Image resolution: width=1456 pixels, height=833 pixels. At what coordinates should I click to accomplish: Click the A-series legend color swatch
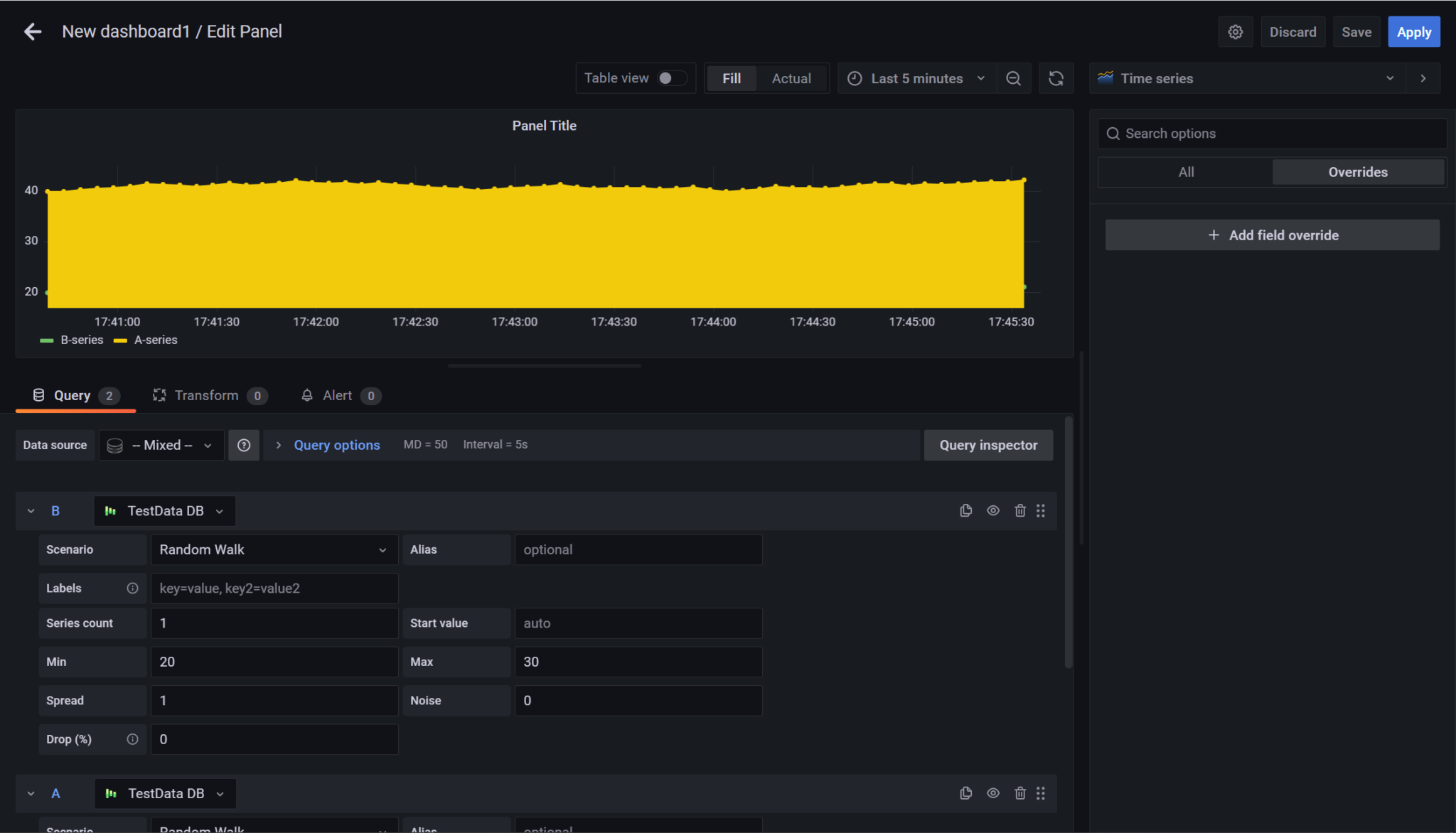click(119, 340)
